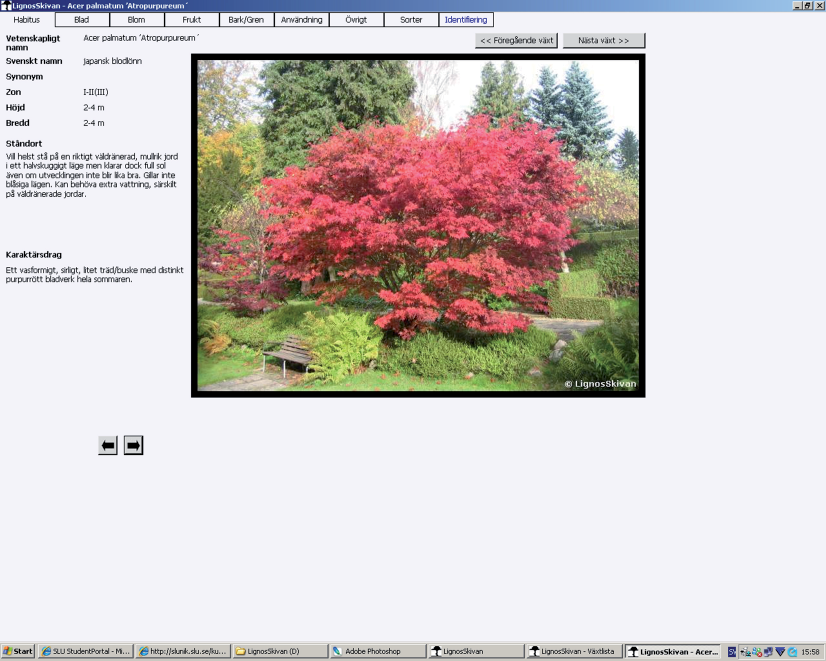
Task: Click the Föregående växt button
Action: point(516,41)
